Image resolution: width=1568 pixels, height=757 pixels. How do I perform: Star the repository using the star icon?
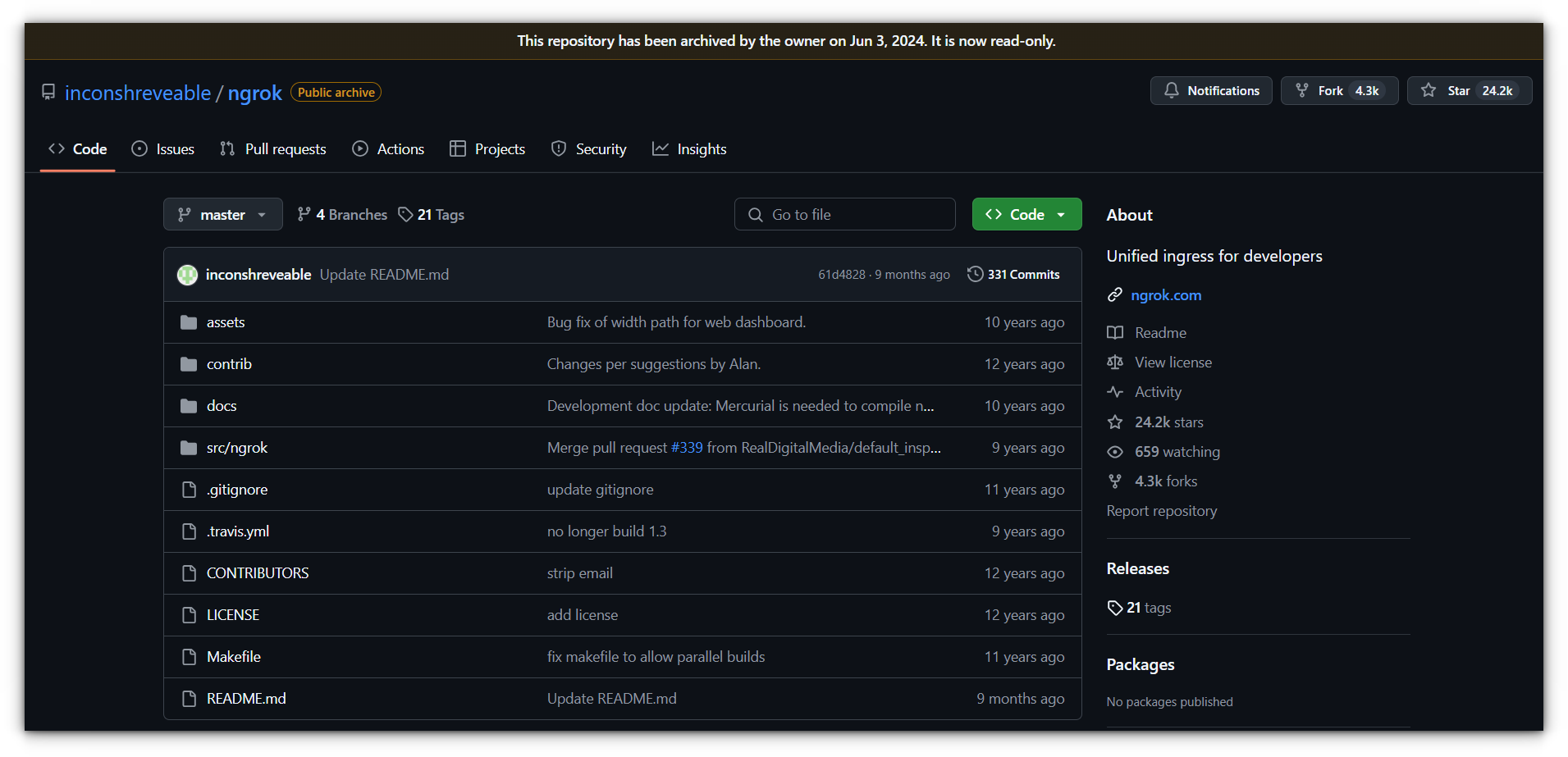[1429, 90]
